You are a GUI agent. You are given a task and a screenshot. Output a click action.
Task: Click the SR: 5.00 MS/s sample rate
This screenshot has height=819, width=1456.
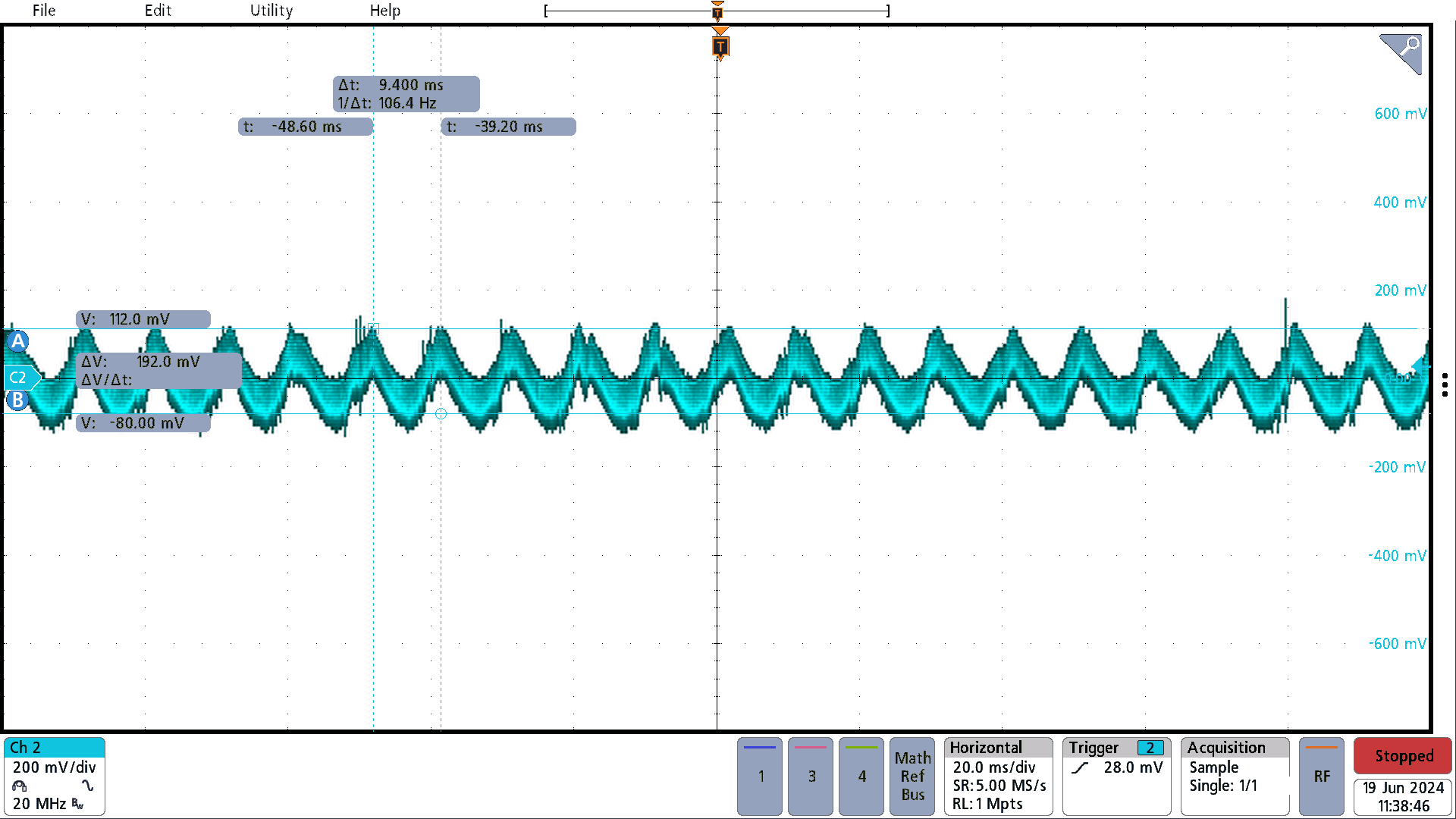[x=999, y=786]
